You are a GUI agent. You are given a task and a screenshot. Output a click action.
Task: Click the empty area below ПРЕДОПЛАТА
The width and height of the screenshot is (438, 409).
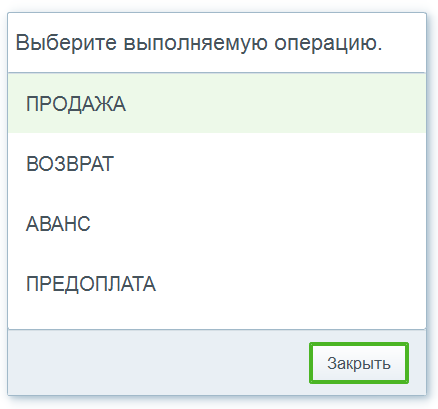(217, 321)
